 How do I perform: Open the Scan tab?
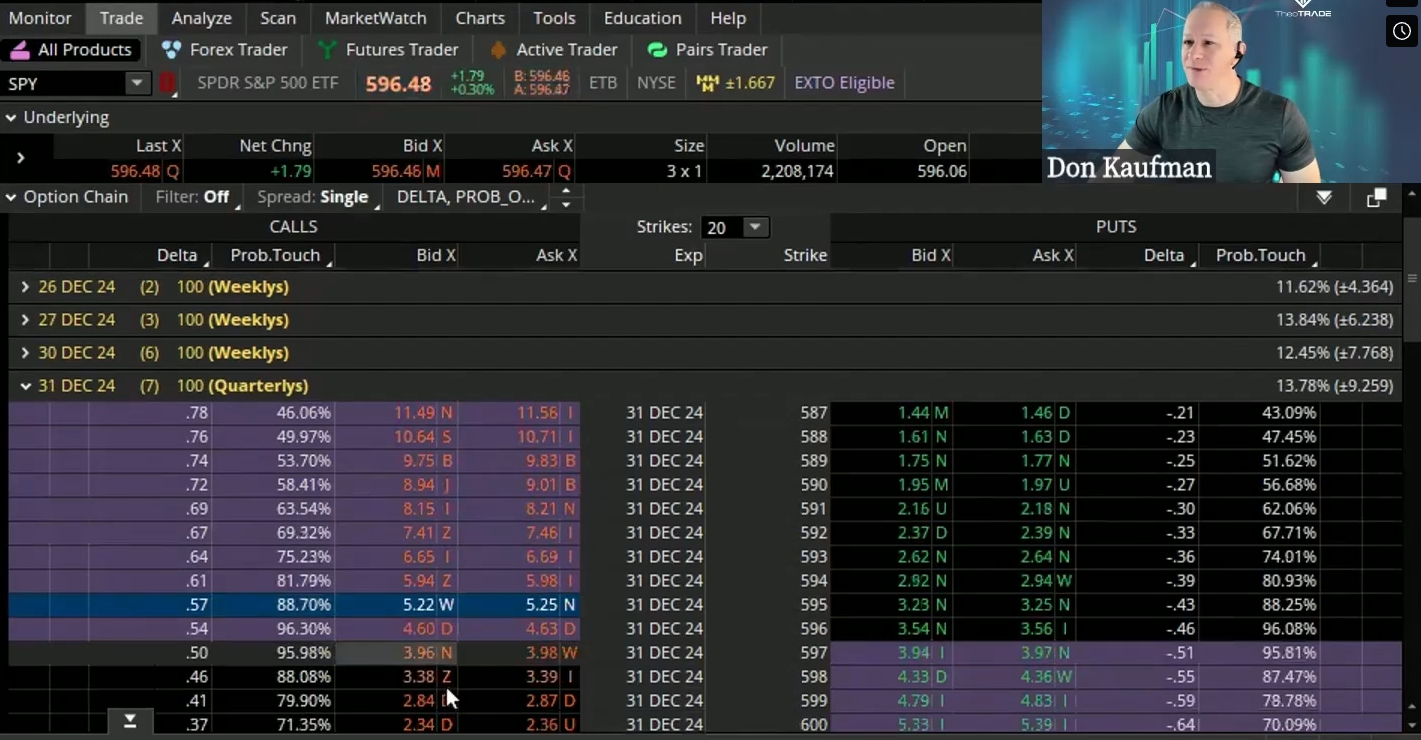click(278, 18)
